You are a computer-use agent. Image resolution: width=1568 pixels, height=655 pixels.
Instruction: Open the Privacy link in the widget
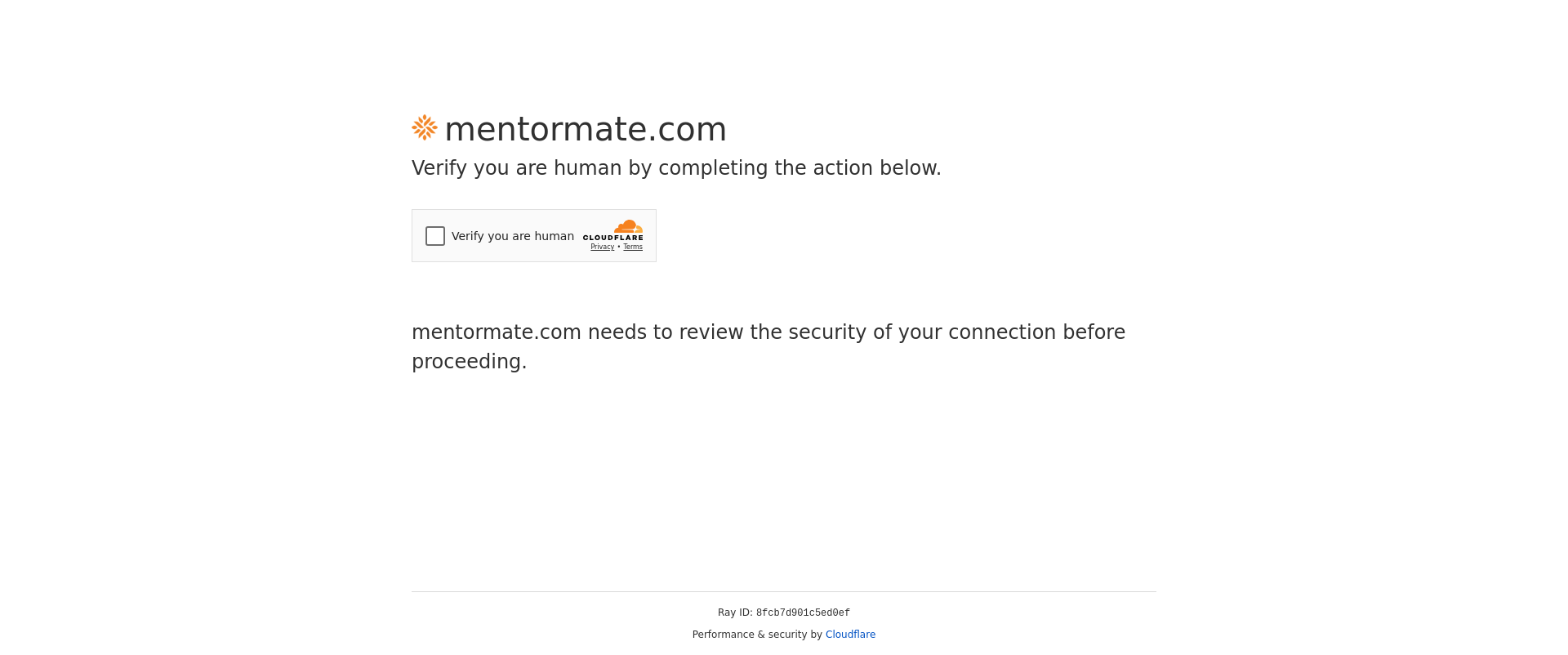[x=602, y=247]
